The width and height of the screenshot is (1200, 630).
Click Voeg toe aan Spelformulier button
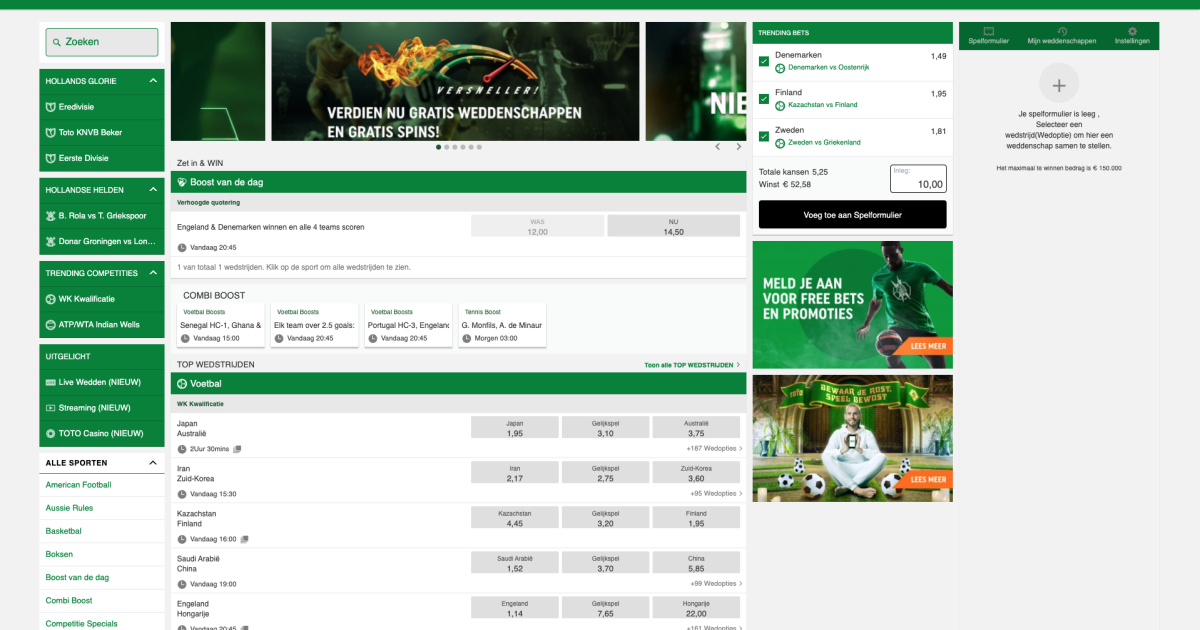click(x=852, y=214)
